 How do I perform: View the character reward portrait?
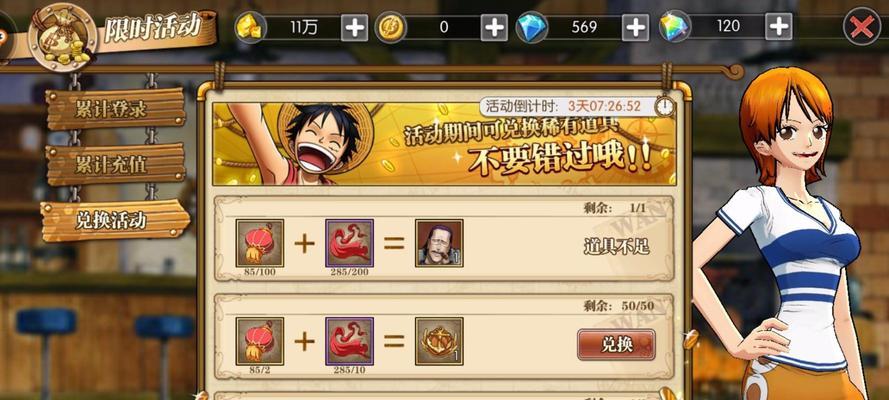[439, 243]
